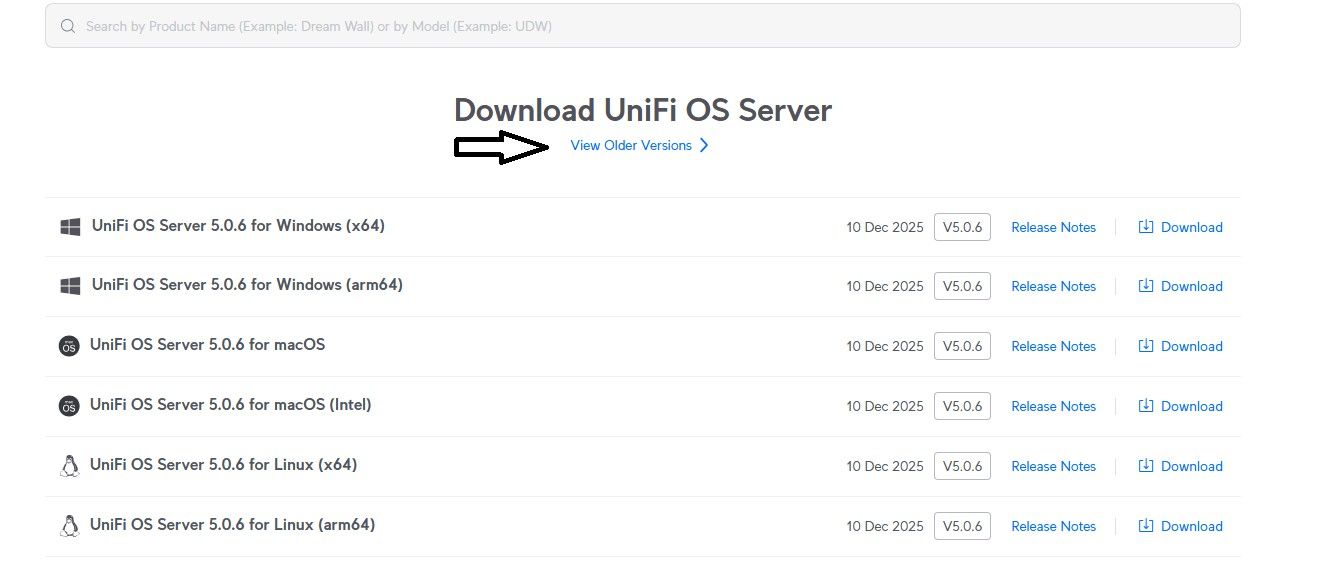Click the search magnifier icon

[68, 27]
